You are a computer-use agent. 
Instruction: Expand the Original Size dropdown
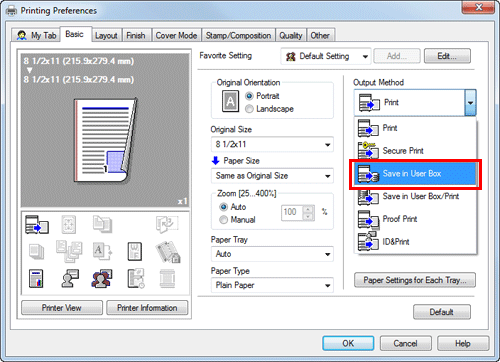(272, 144)
